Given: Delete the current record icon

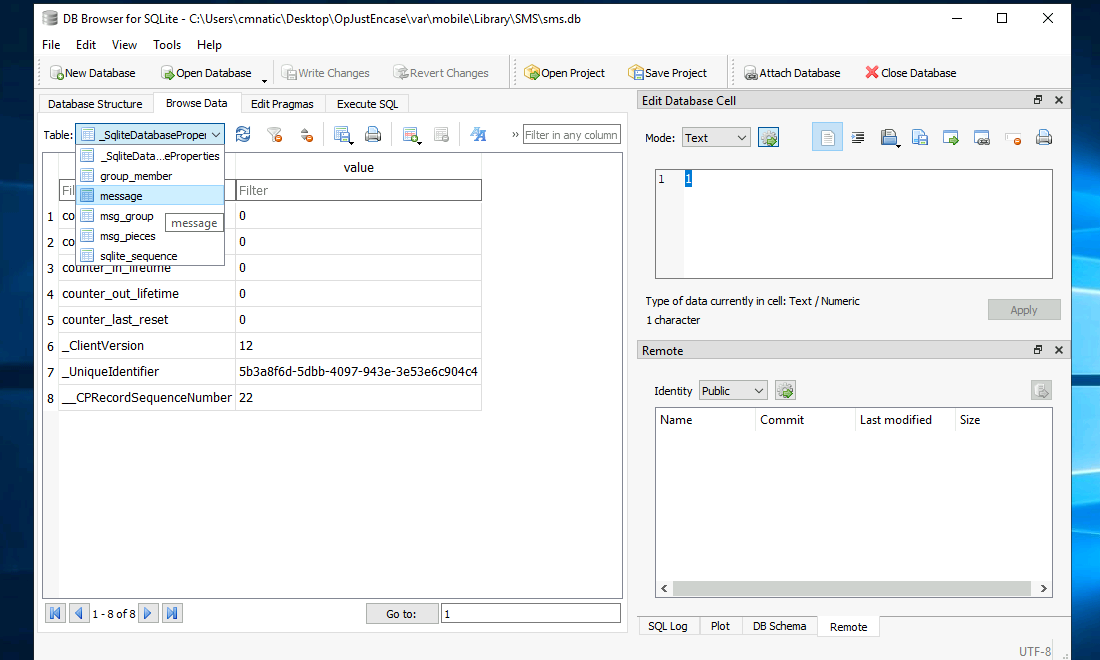Looking at the screenshot, I should 441,135.
